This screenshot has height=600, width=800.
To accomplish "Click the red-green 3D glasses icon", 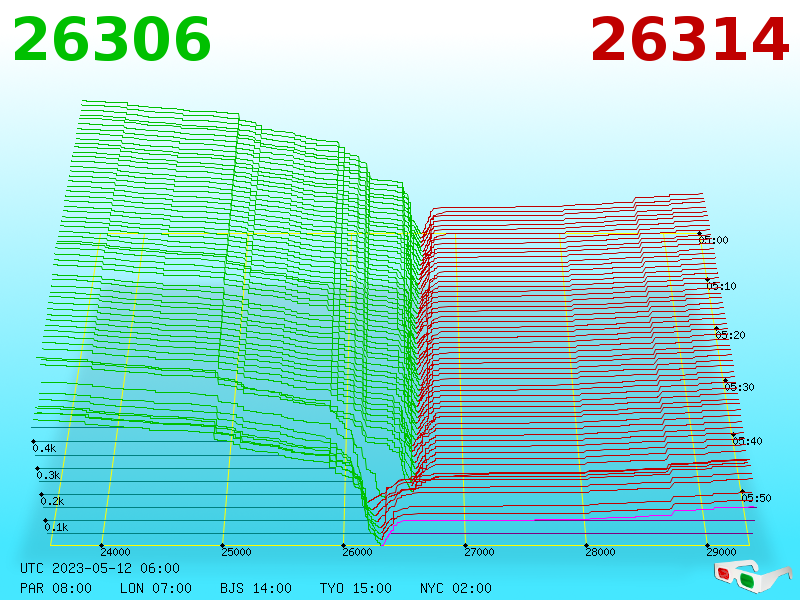I will [x=753, y=576].
